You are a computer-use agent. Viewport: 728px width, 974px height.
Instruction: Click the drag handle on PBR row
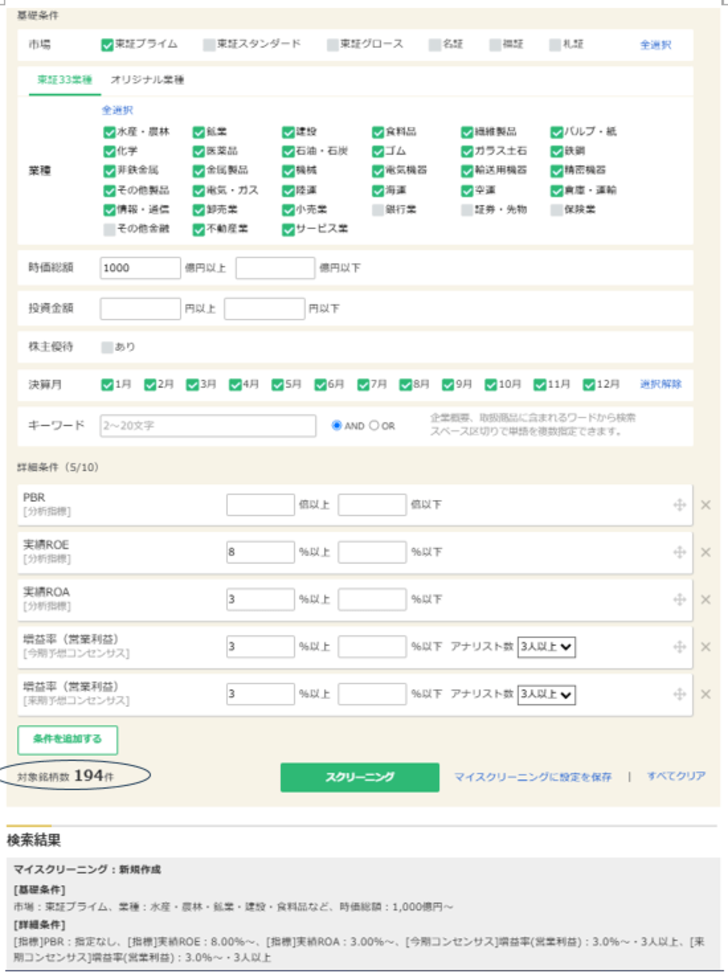pos(680,505)
